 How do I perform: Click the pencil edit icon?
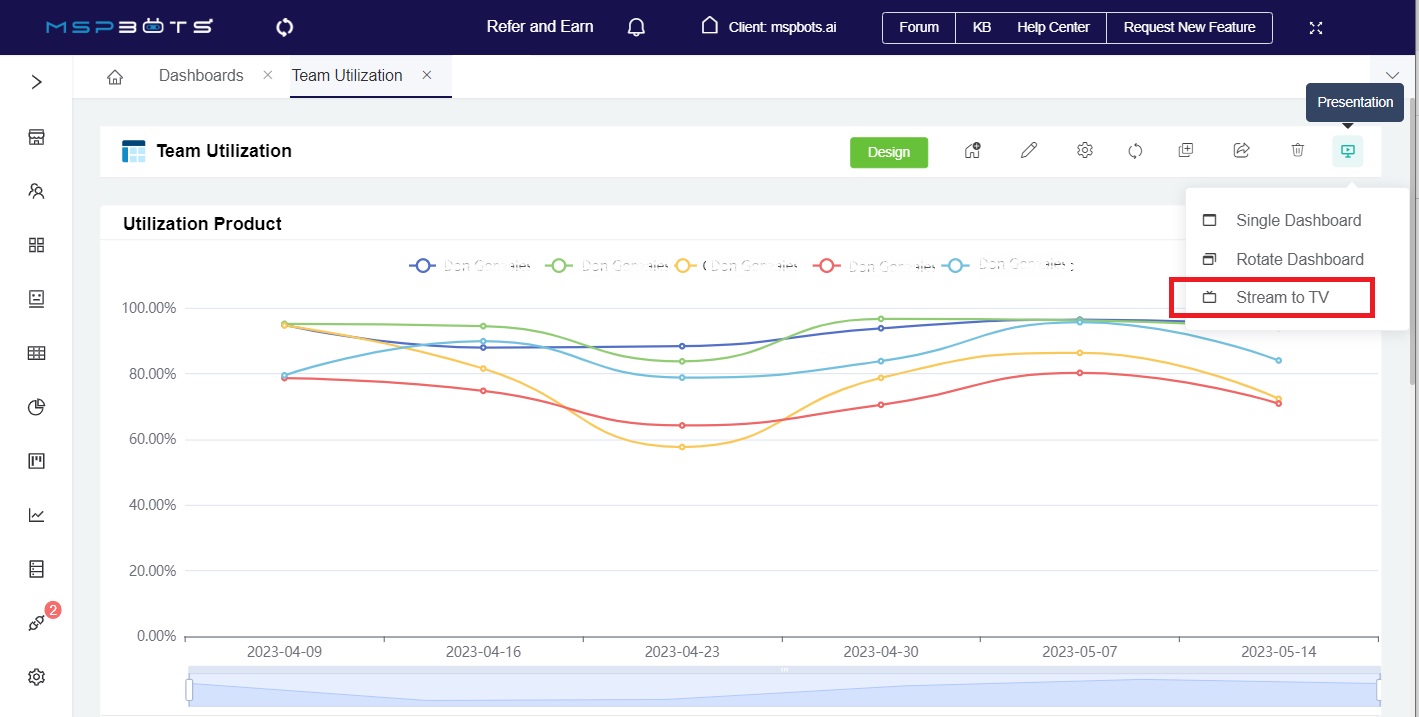click(1028, 151)
